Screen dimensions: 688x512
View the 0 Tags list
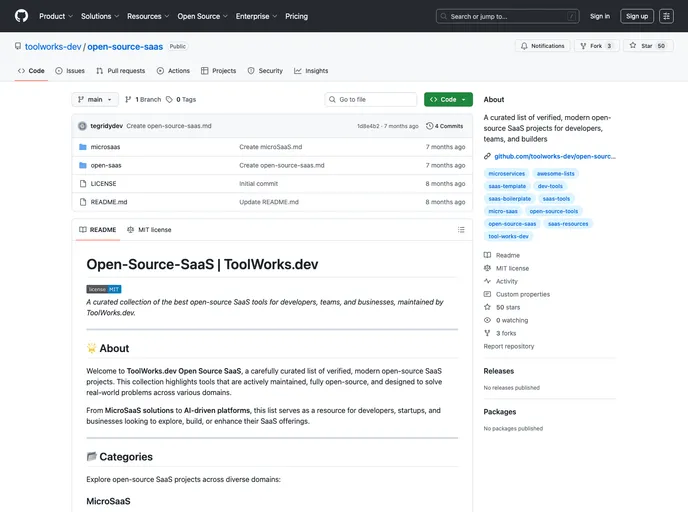pyautogui.click(x=181, y=100)
